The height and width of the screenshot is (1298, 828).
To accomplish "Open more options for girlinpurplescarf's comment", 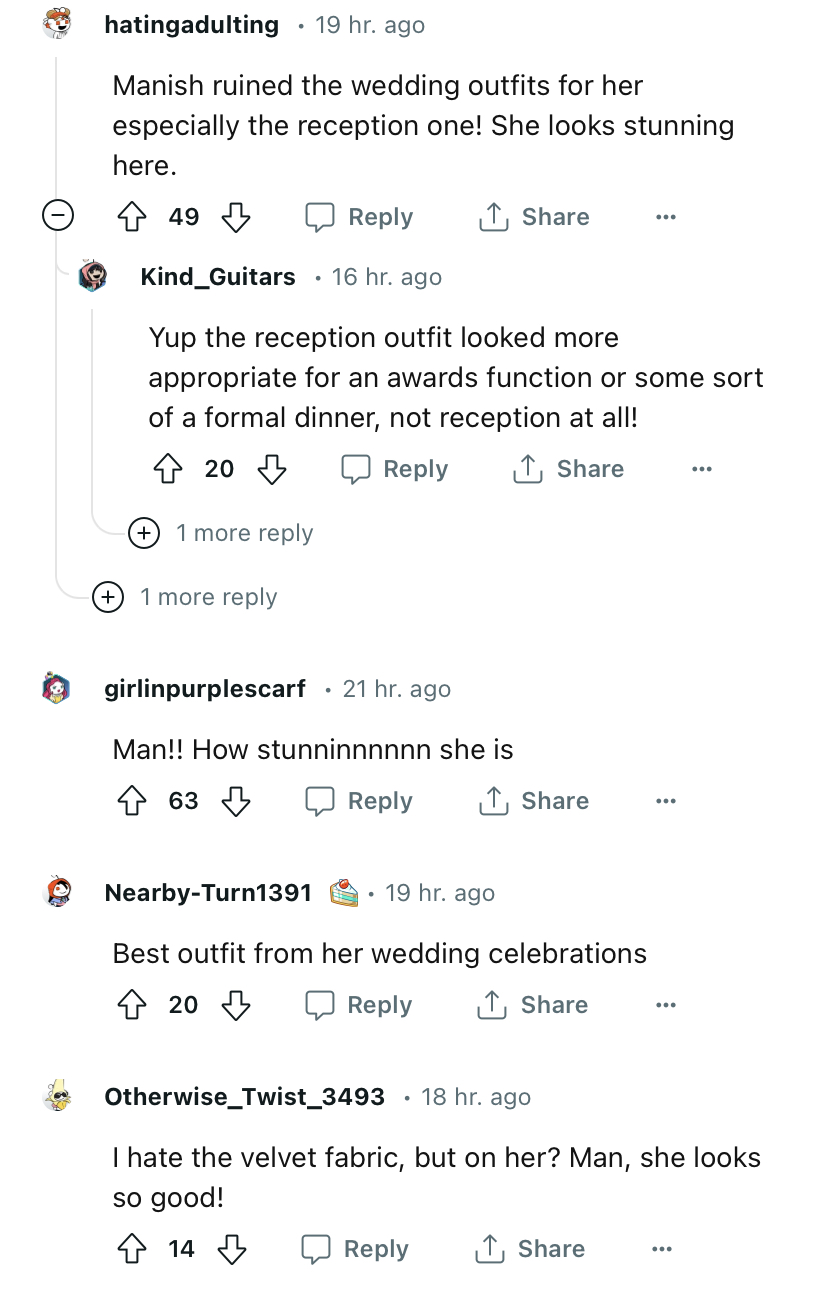I will (666, 801).
